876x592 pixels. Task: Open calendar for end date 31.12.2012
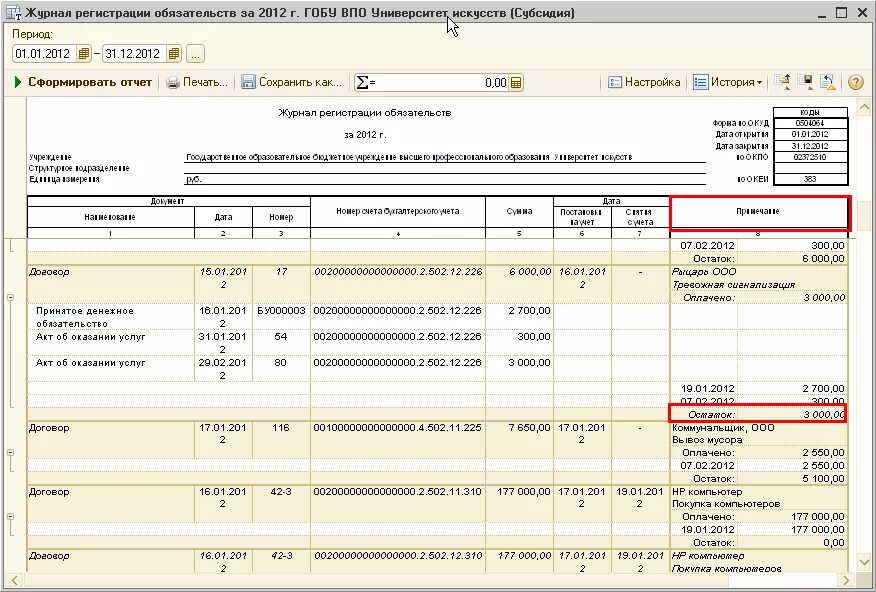174,54
